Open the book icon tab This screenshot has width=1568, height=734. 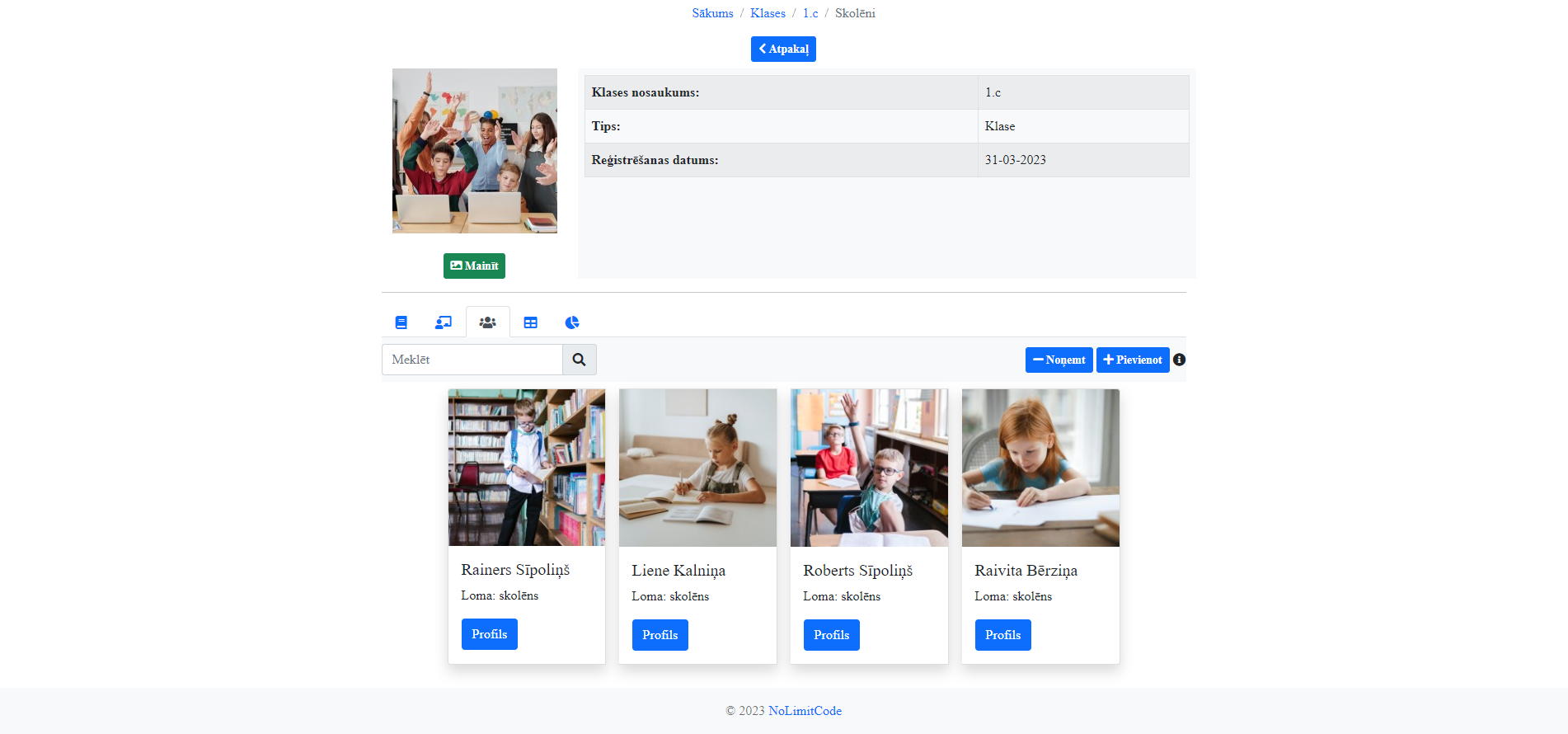[401, 322]
